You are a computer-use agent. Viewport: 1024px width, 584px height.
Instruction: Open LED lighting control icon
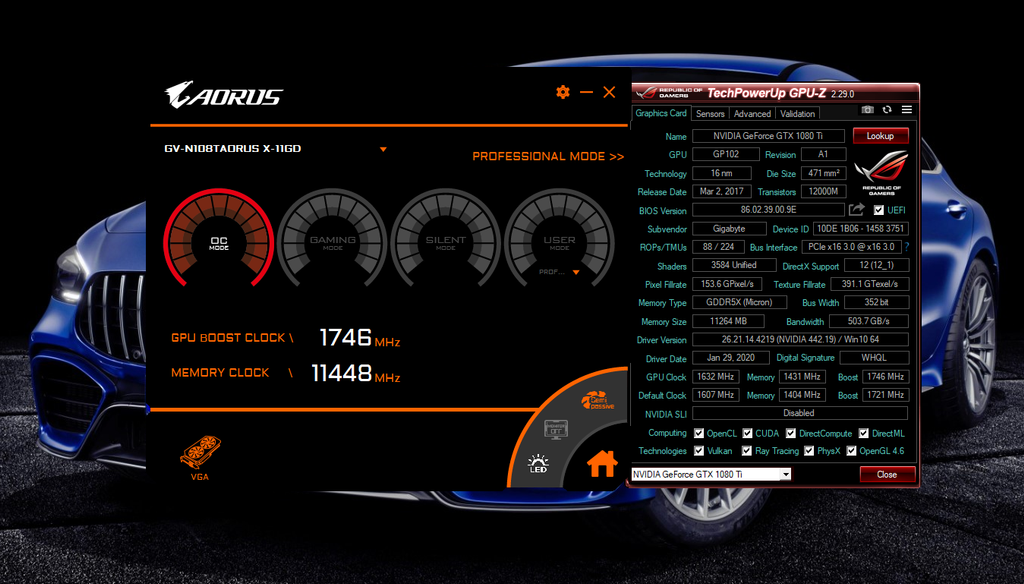click(538, 464)
